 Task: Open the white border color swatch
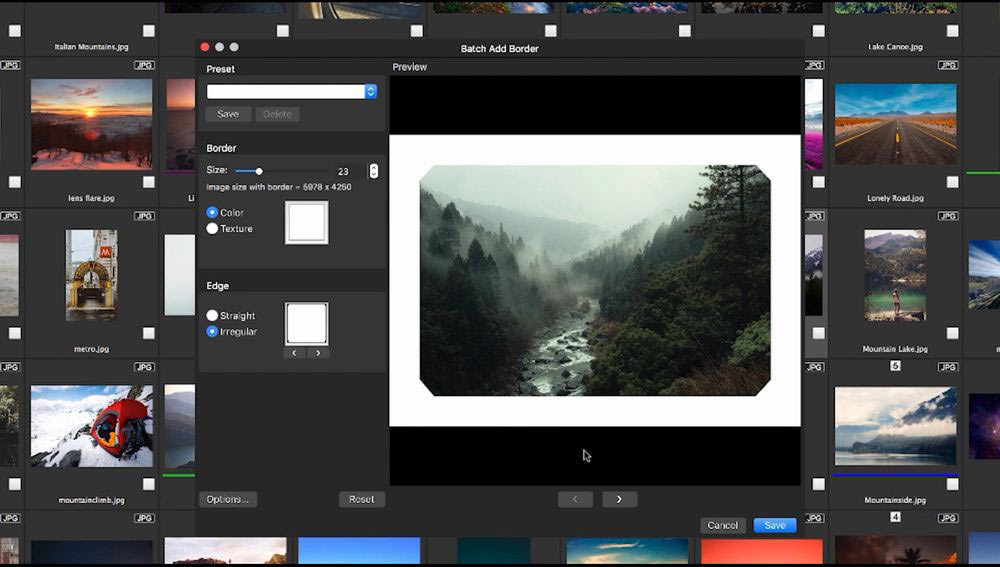[307, 223]
